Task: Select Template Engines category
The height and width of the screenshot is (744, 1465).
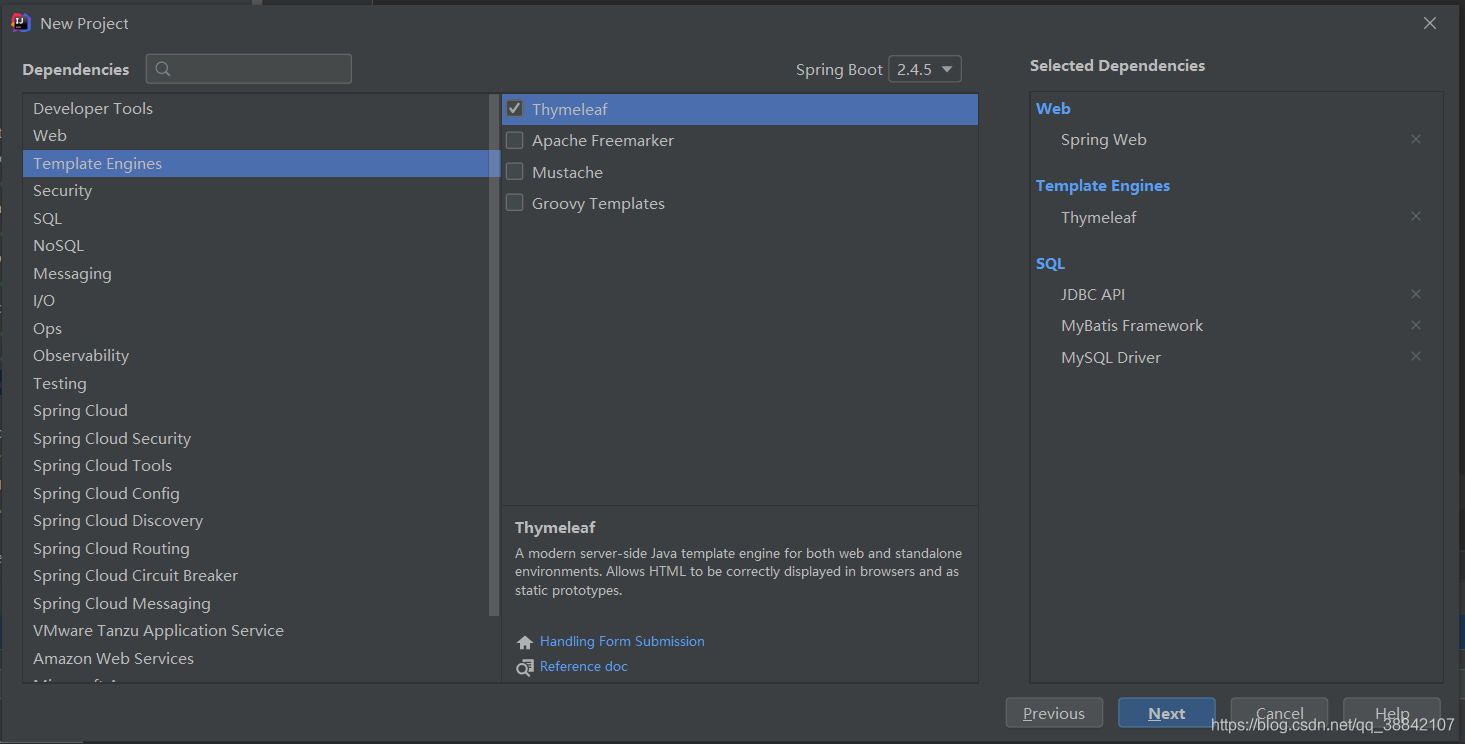Action: (x=255, y=163)
